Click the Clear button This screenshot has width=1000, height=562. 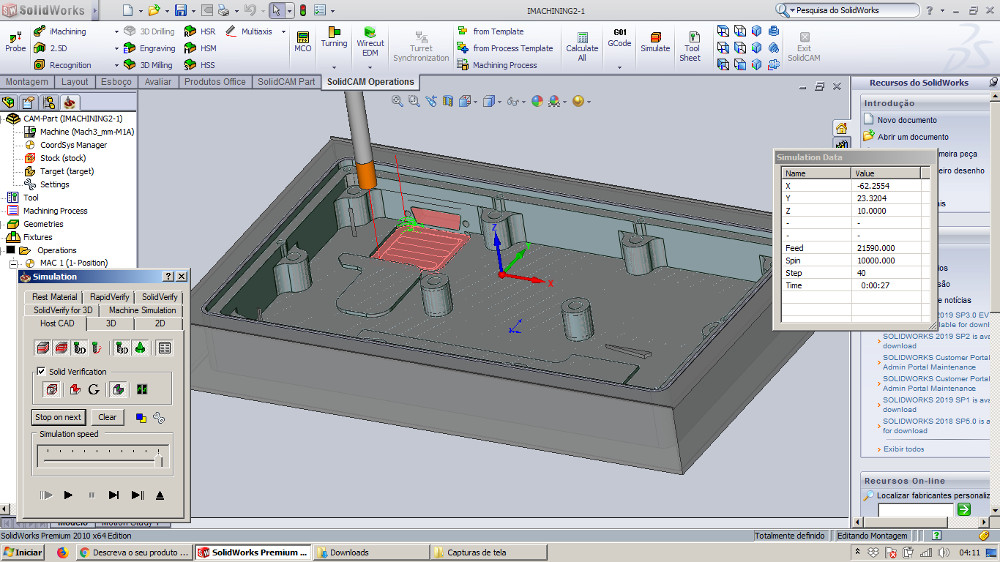pyautogui.click(x=107, y=417)
